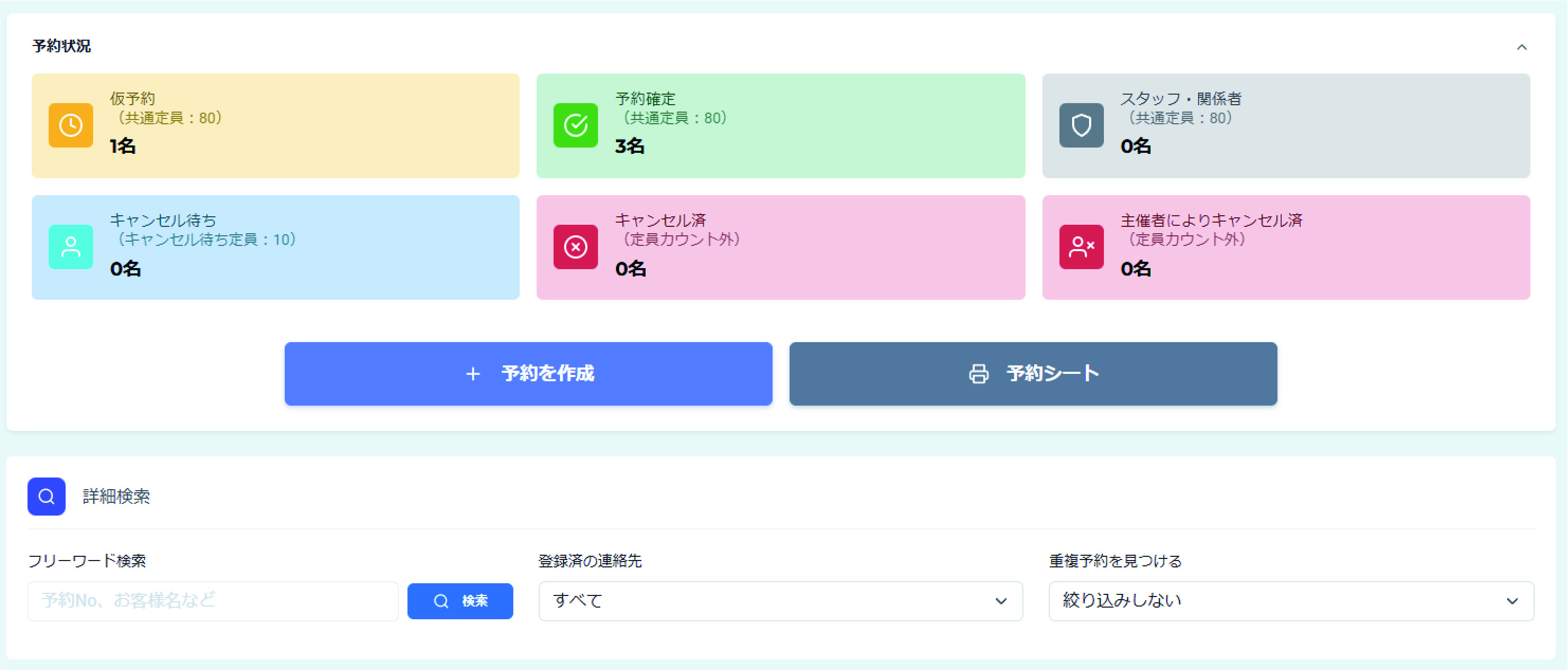Click the shield icon on スタッフ・関係者

pos(1081,125)
